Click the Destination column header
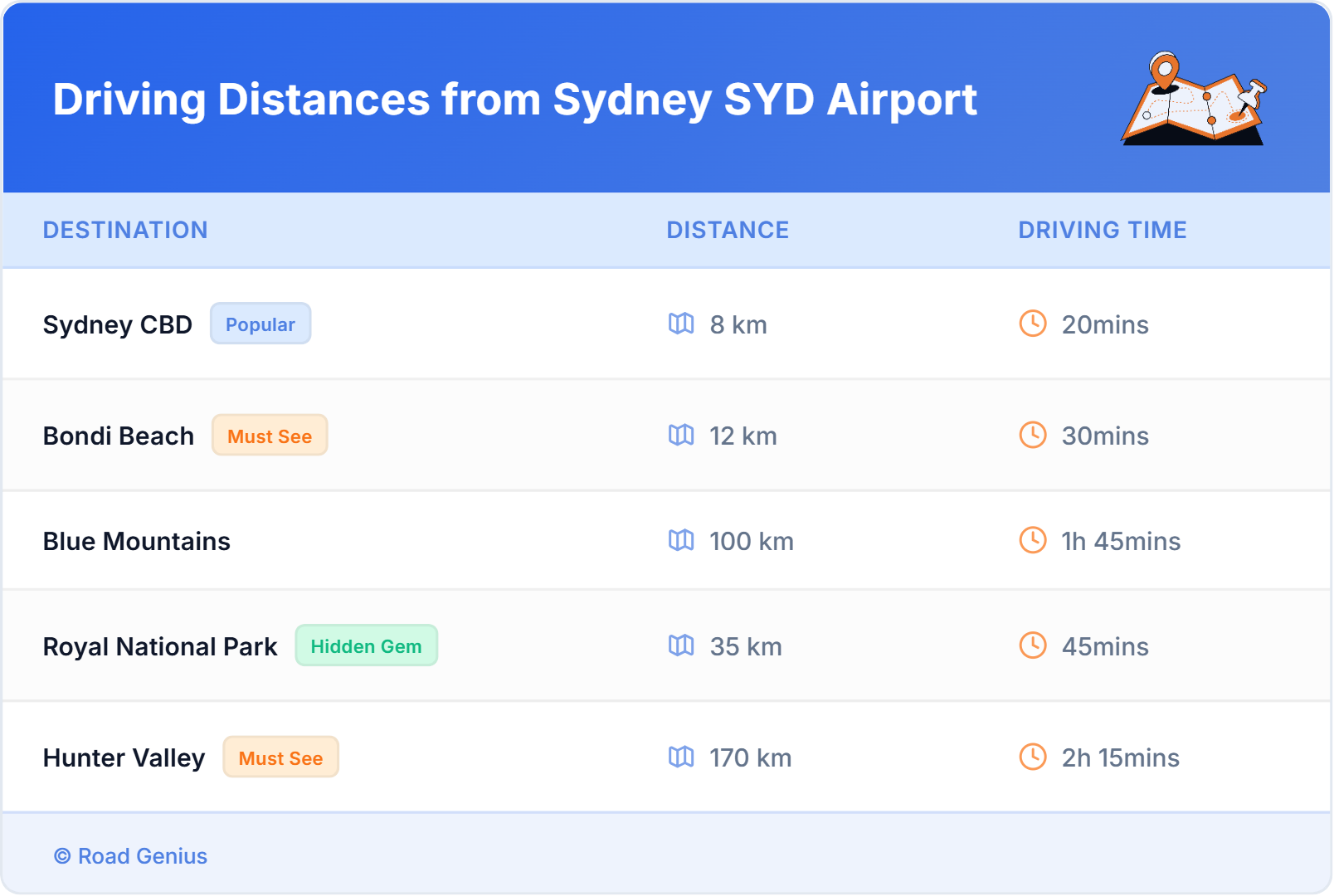The height and width of the screenshot is (896, 1334). 125,230
